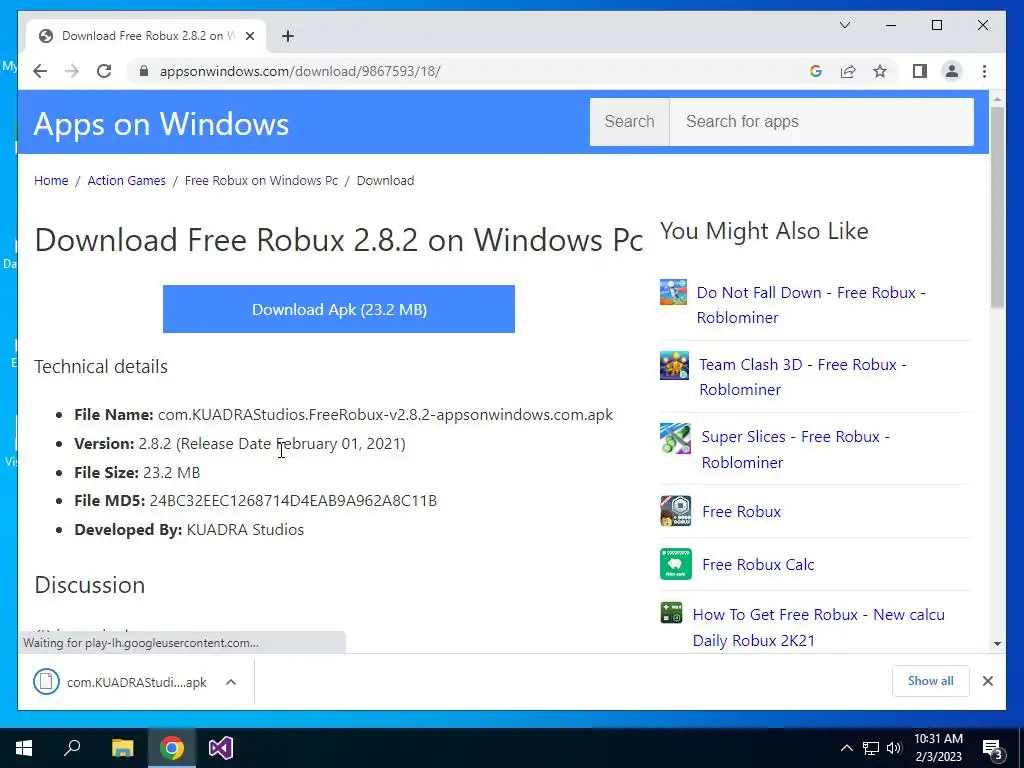1024x768 pixels.
Task: Share this page using the share icon
Action: click(848, 71)
